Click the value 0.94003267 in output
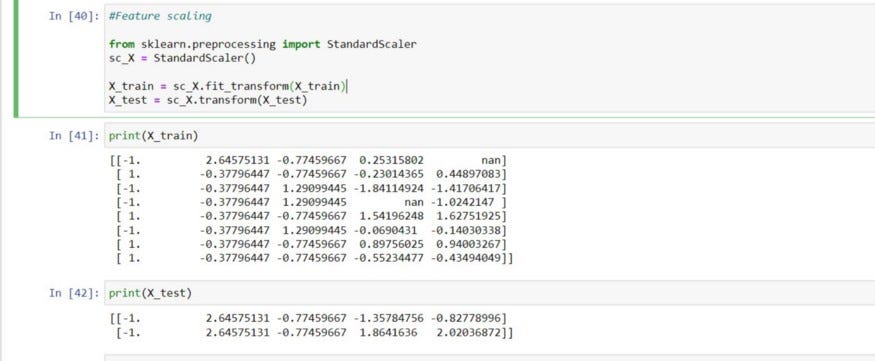Viewport: 875px width, 361px height. (x=468, y=244)
